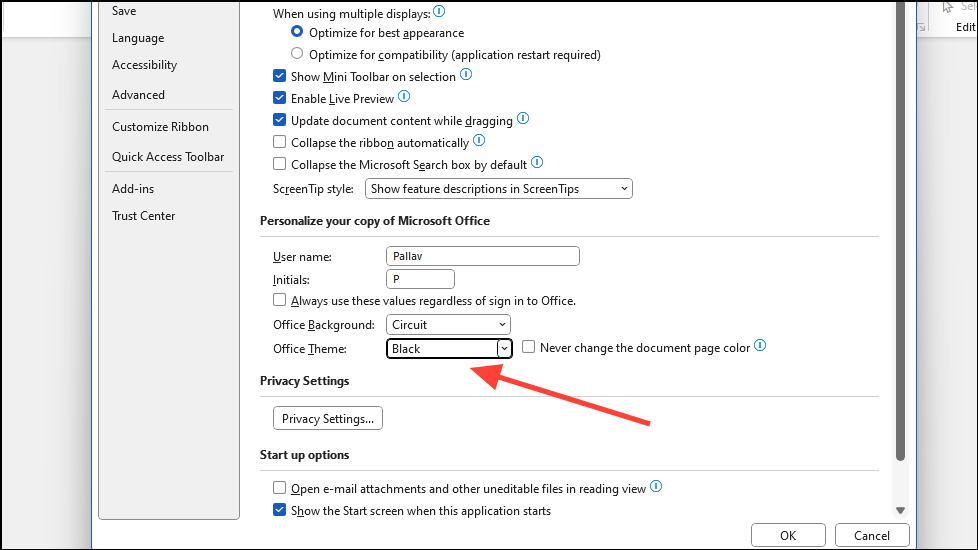This screenshot has width=978, height=550.
Task: Expand the Office Background dropdown
Action: (448, 325)
